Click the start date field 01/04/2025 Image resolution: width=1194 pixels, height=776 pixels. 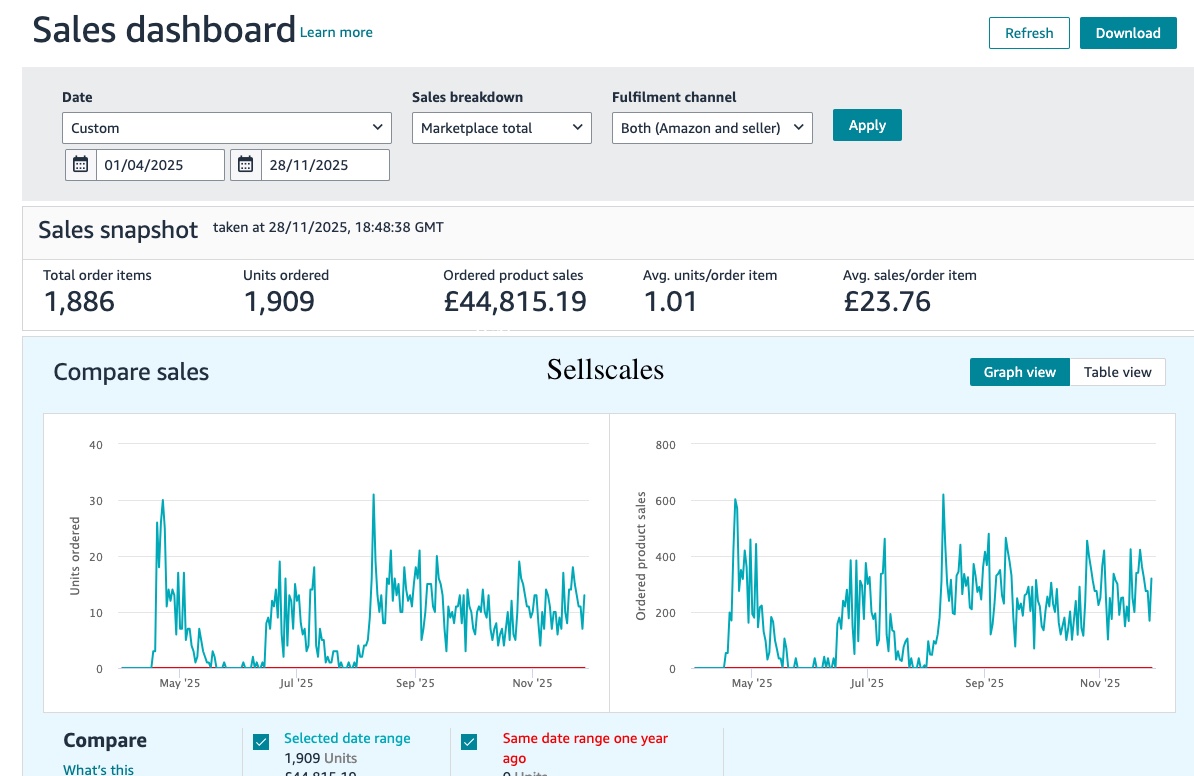[x=160, y=165]
